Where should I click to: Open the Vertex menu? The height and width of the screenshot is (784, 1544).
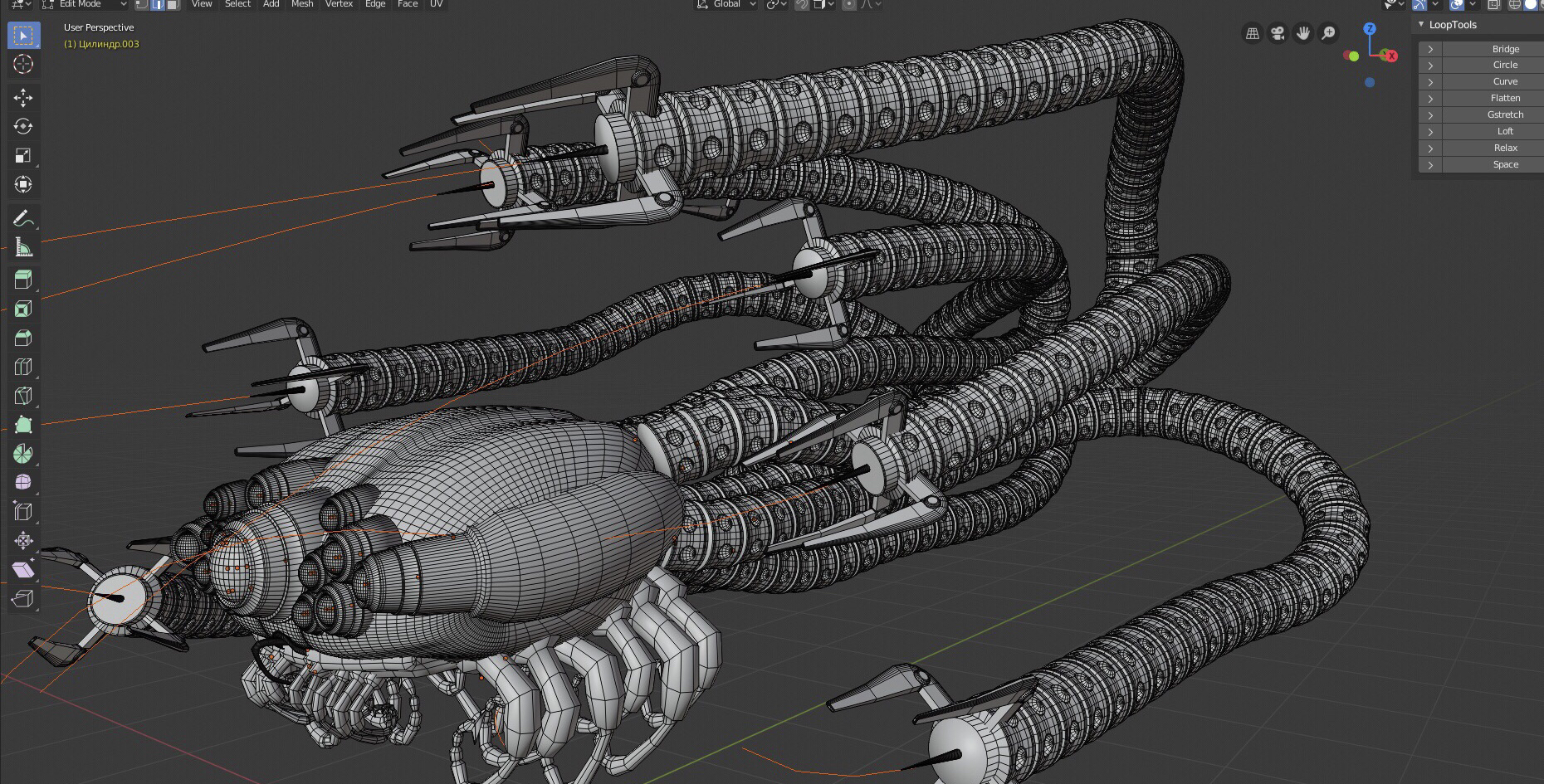[339, 4]
